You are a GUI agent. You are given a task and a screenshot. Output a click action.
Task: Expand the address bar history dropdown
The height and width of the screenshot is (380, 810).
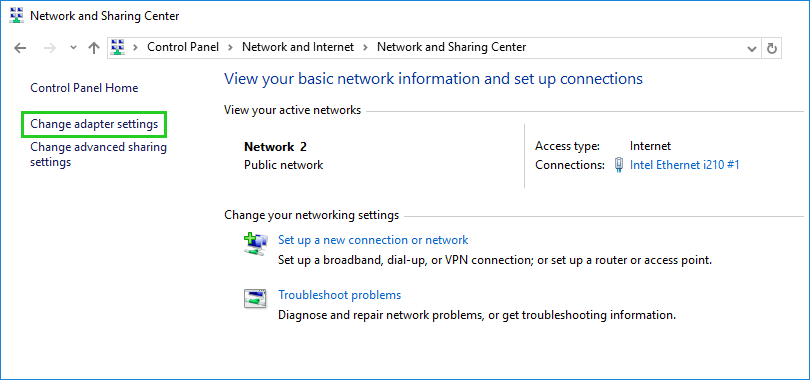(x=752, y=49)
